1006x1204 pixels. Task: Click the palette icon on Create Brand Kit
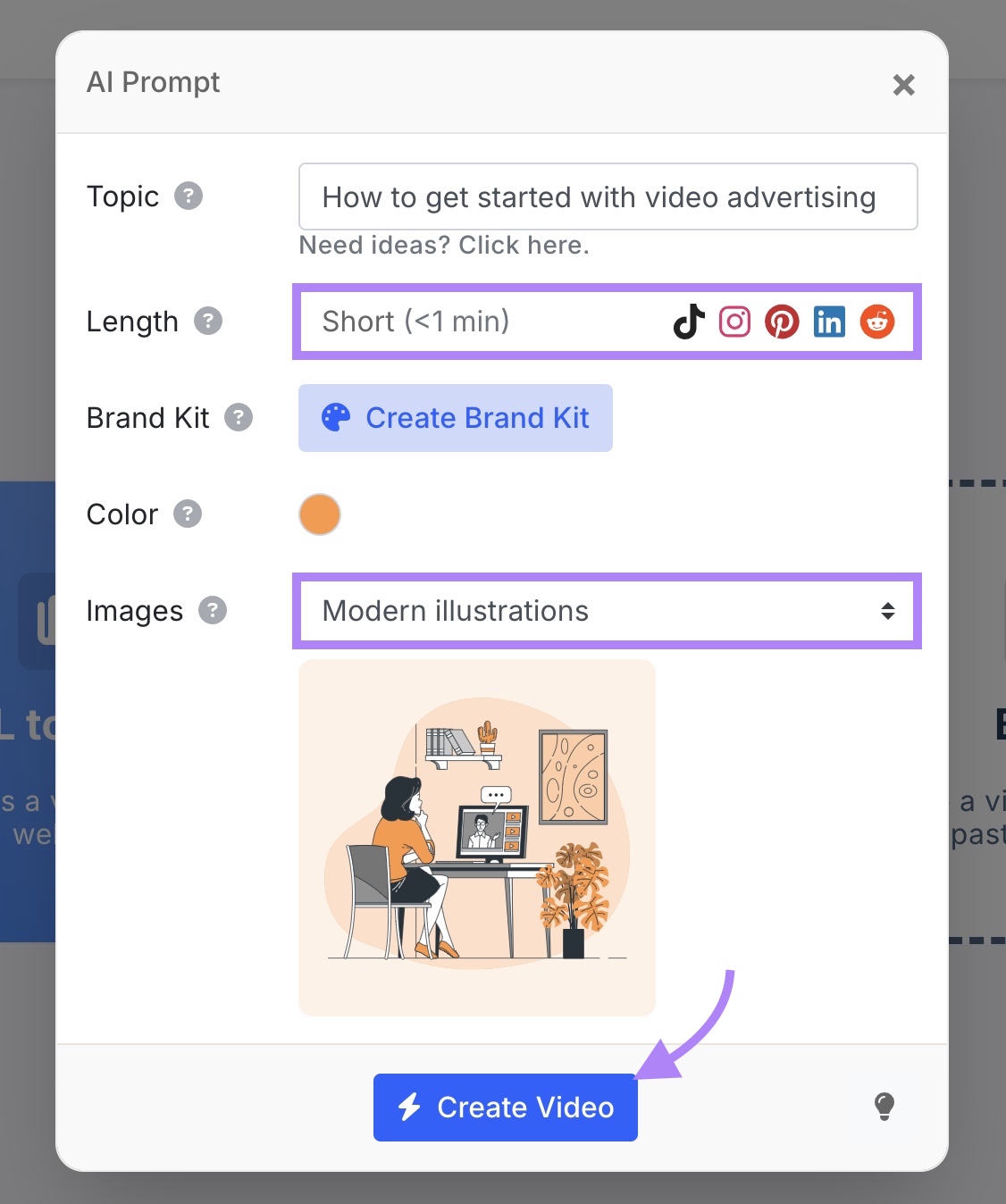coord(335,417)
